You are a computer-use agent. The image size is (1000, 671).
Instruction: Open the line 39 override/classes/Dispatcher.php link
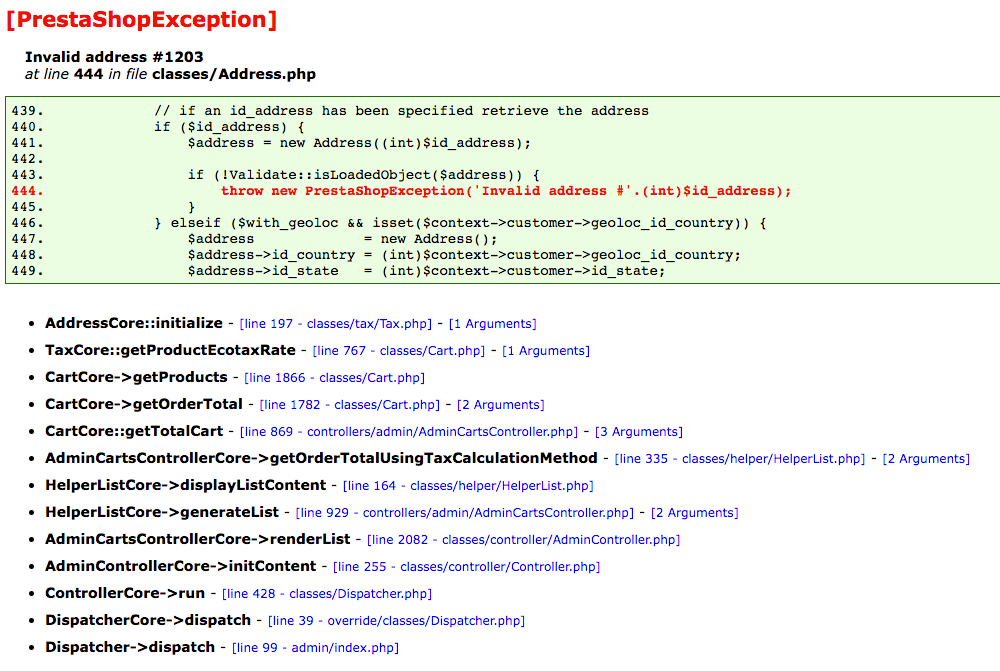click(x=396, y=621)
